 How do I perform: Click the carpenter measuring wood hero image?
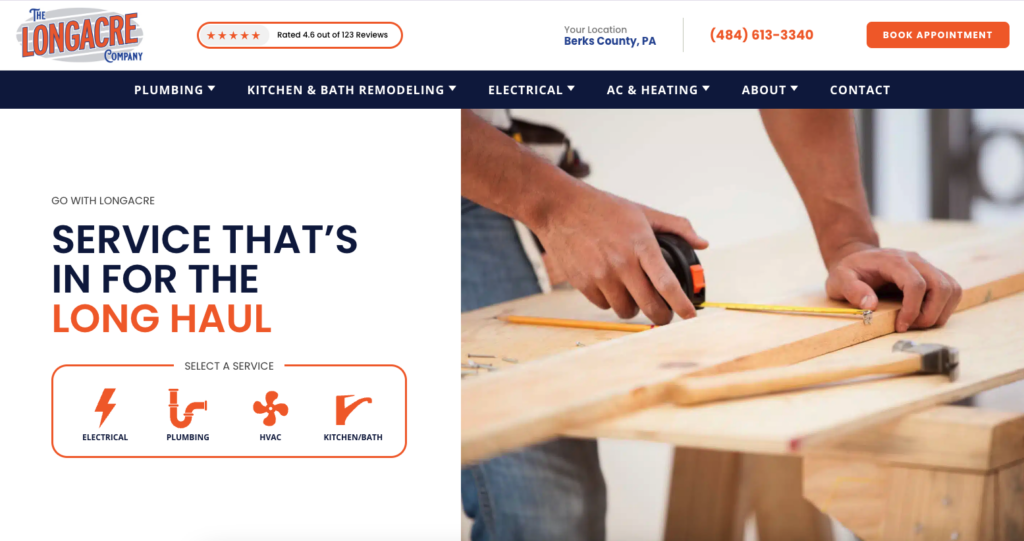[x=742, y=325]
